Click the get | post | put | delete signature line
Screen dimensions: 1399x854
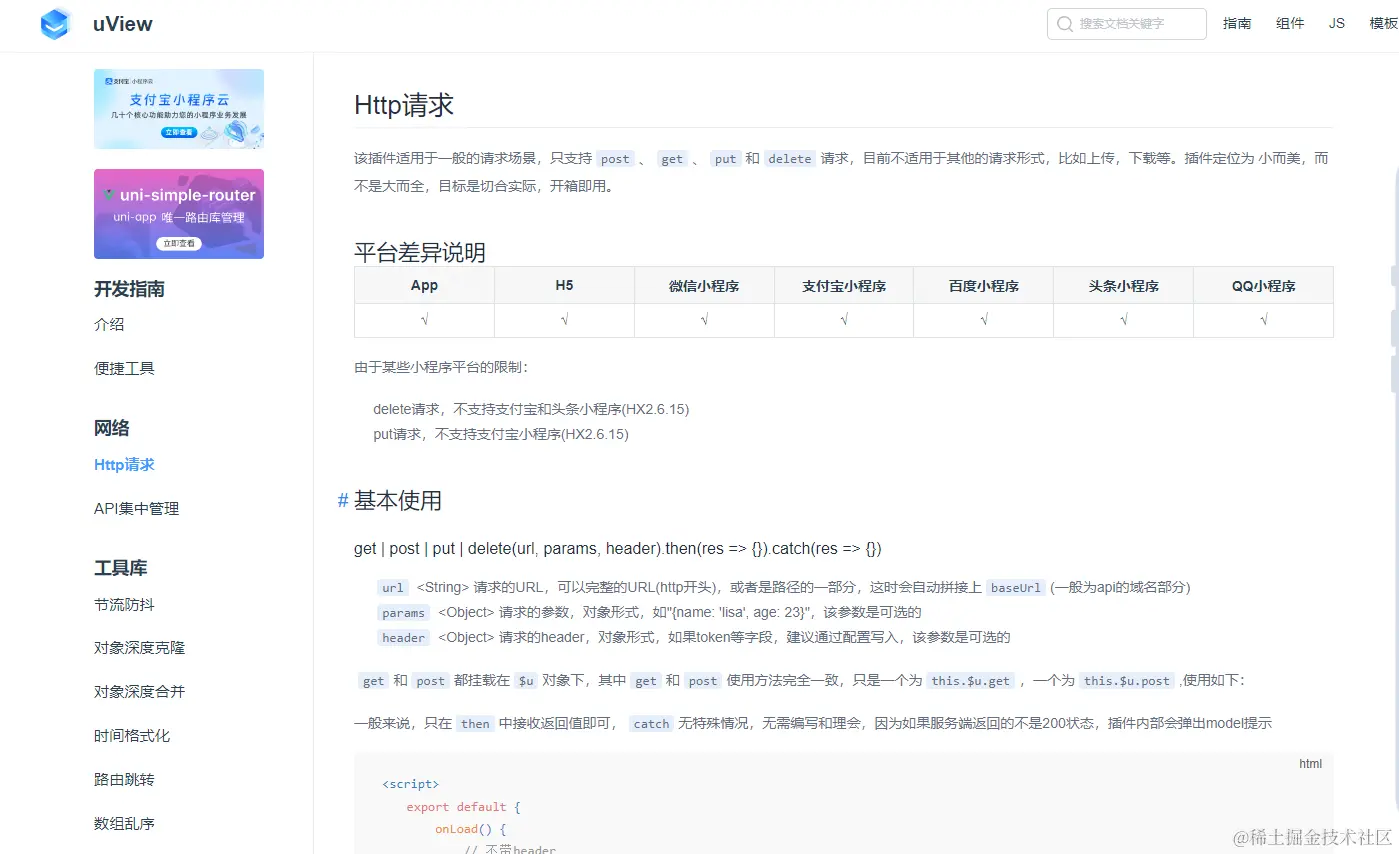coord(618,549)
